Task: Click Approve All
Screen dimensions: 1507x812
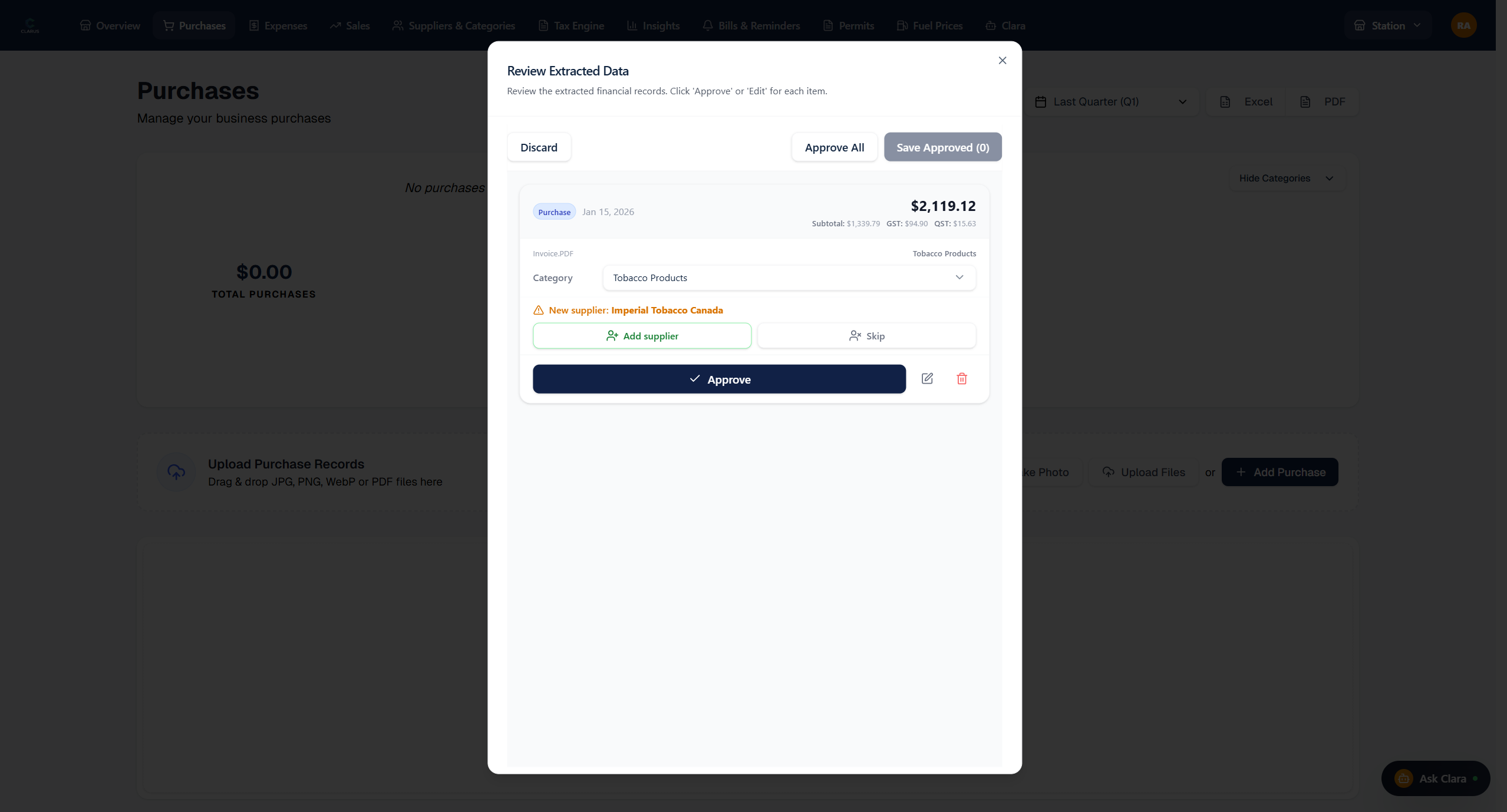Action: (x=834, y=147)
